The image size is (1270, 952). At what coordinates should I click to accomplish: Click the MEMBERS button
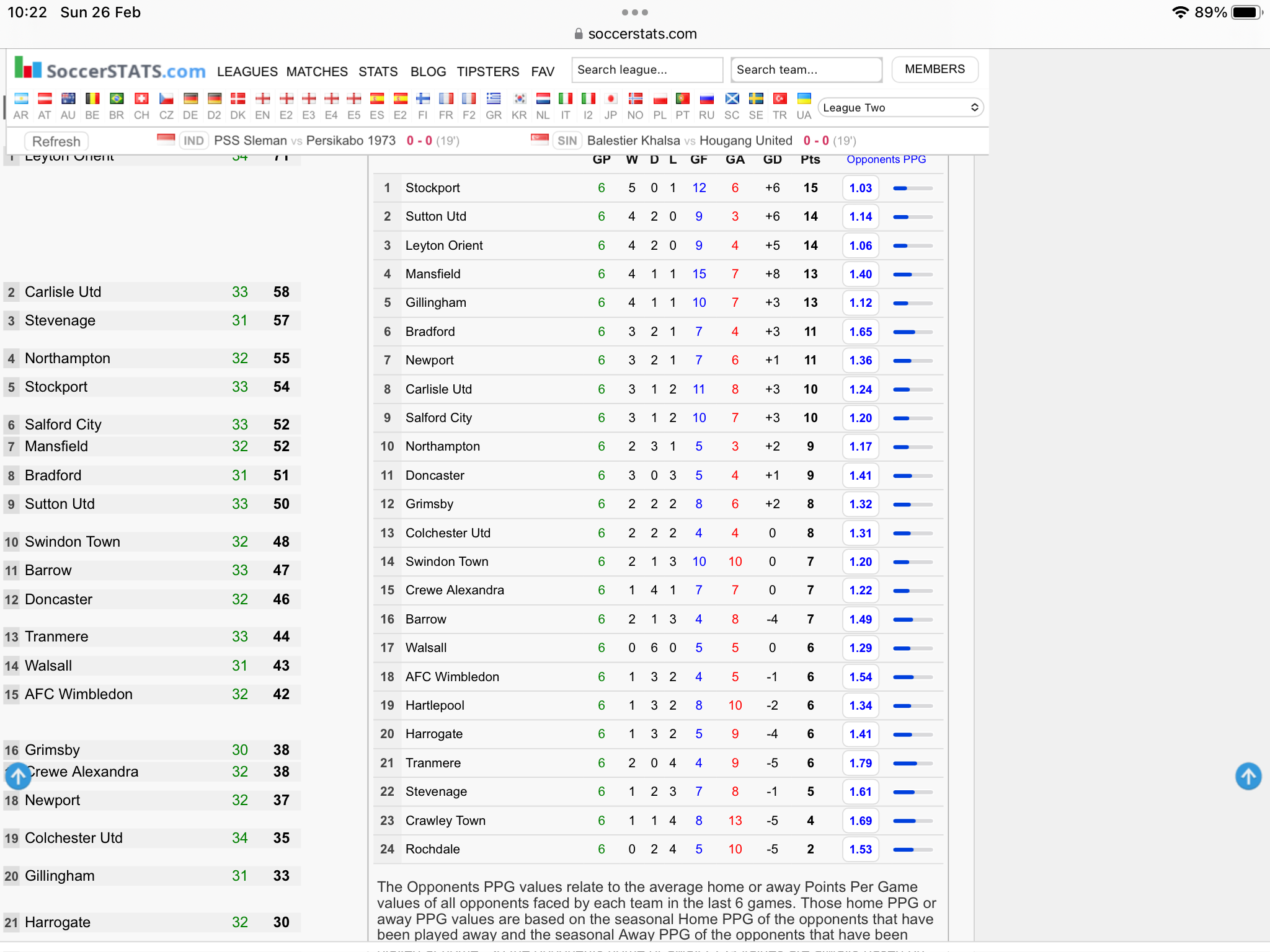(935, 69)
